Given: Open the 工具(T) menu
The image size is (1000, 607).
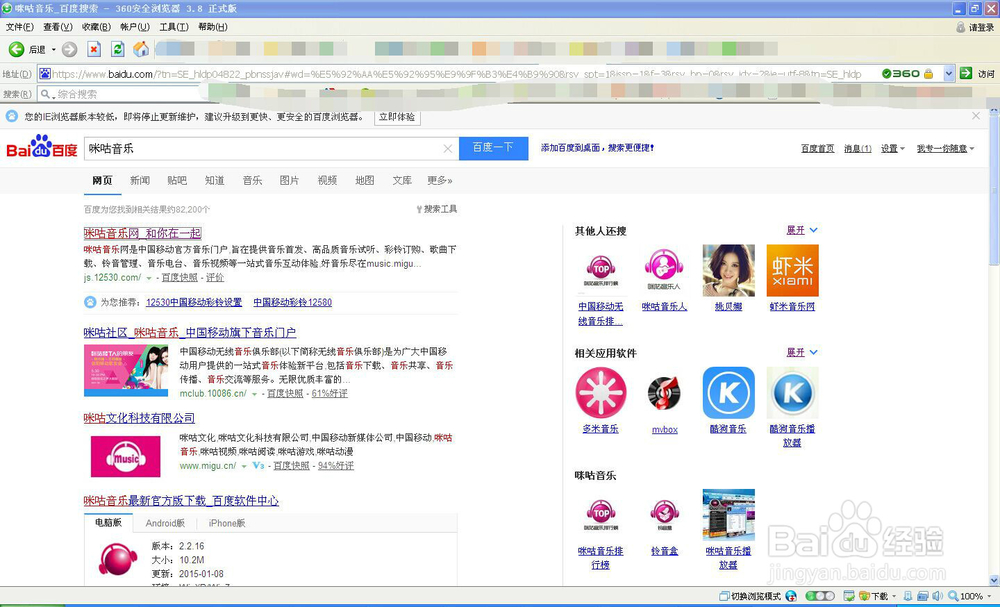Looking at the screenshot, I should [x=174, y=27].
